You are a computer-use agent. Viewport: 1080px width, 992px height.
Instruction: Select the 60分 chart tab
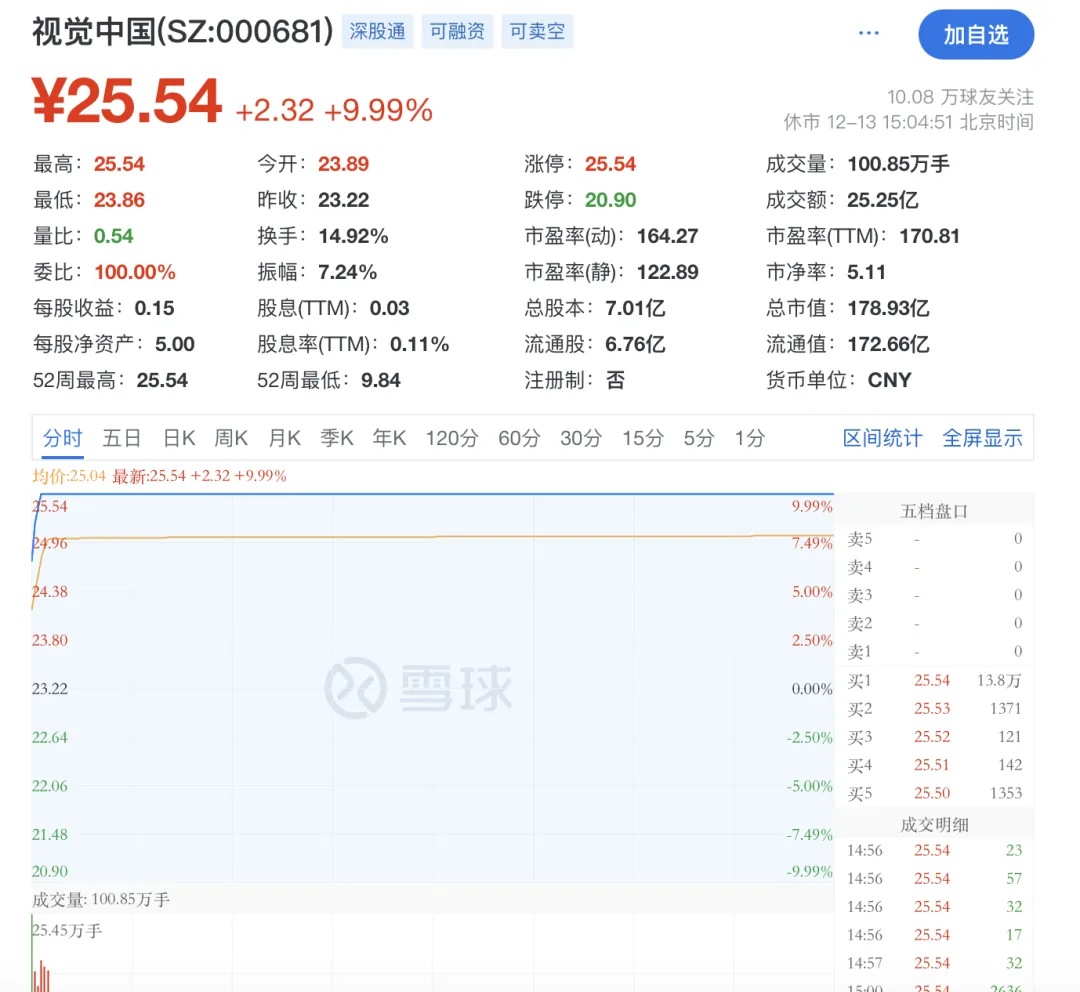click(519, 438)
